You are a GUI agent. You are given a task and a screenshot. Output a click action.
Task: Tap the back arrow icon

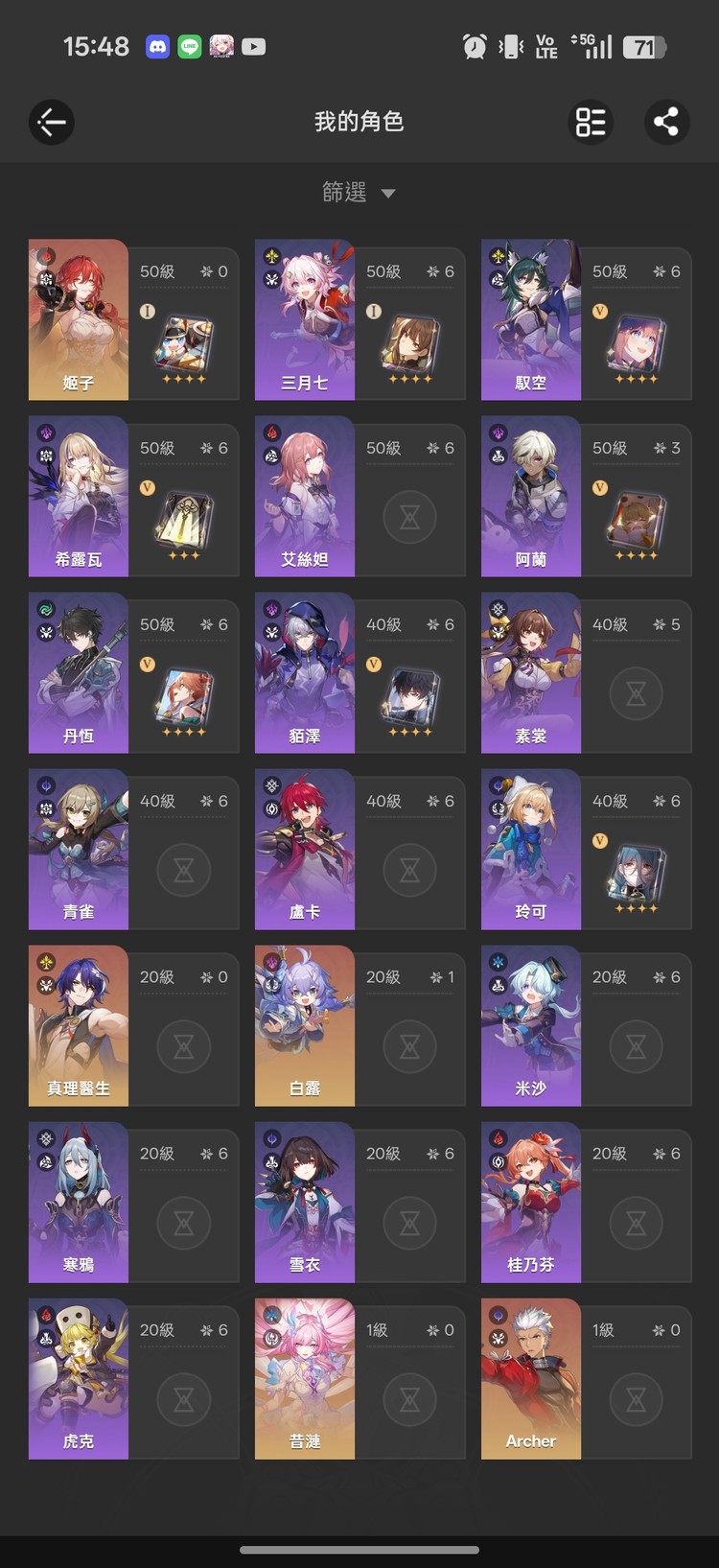pos(52,122)
